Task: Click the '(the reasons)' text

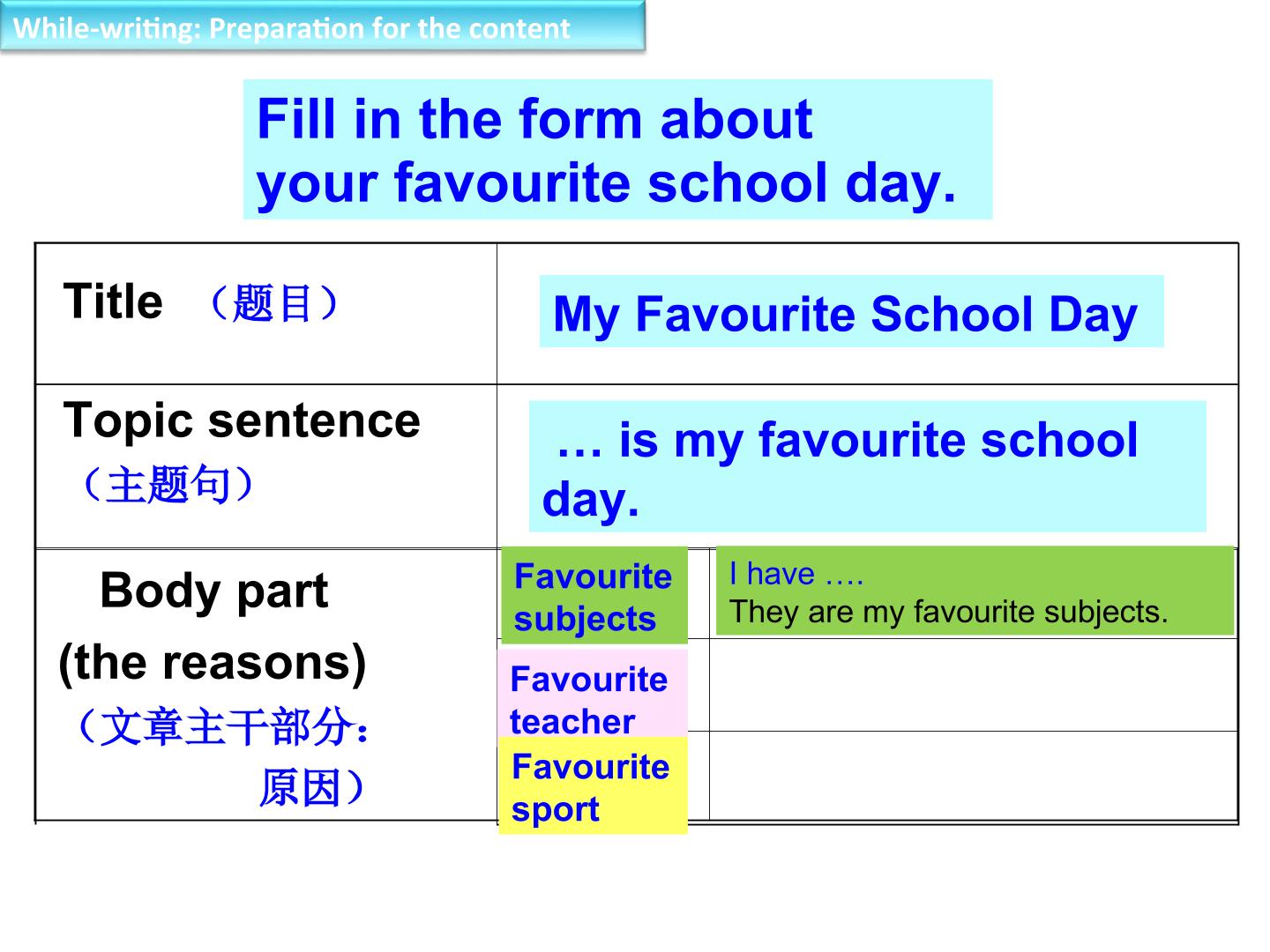Action: 213,663
